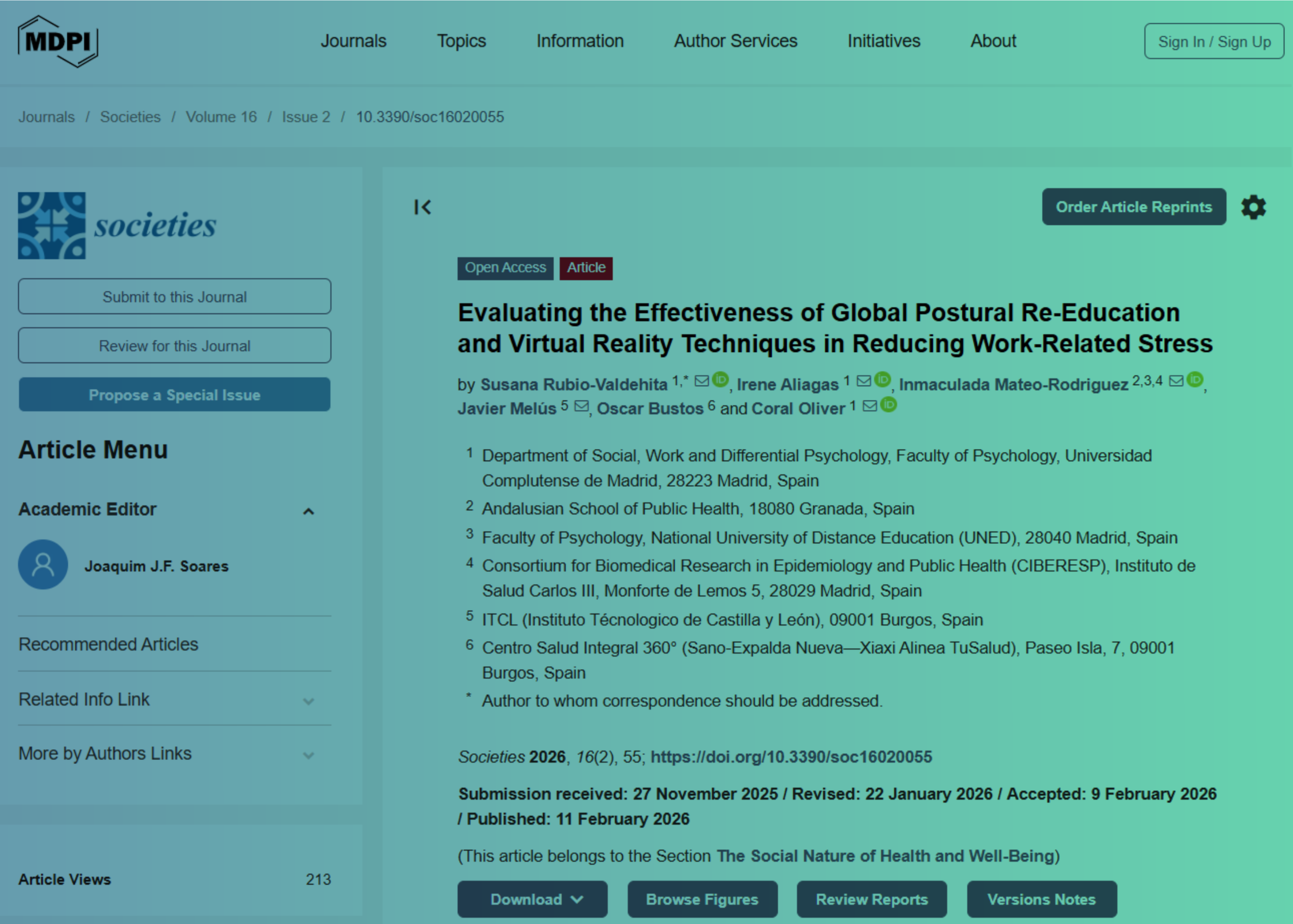Expand the Related Info Link section
Image resolution: width=1293 pixels, height=924 pixels.
(309, 701)
